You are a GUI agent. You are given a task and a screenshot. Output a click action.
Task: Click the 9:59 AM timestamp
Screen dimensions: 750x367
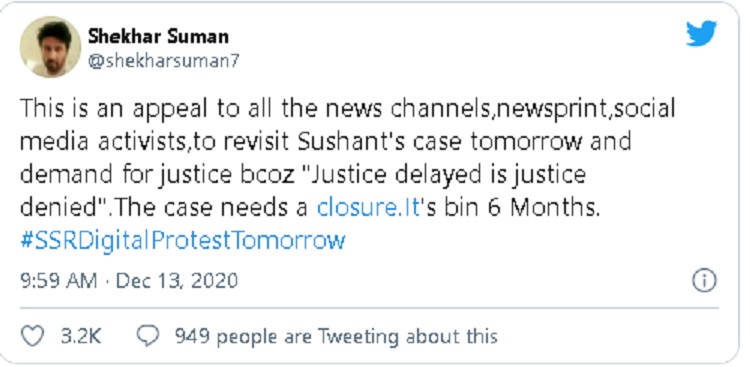(58, 280)
